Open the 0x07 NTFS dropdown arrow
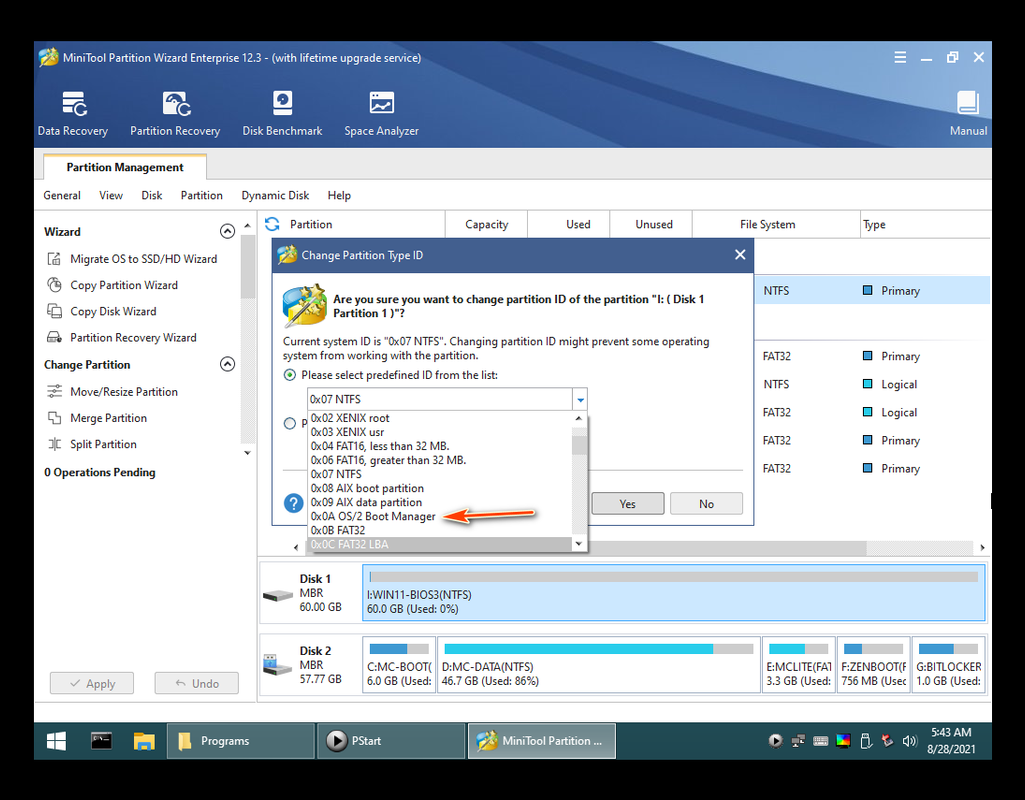Viewport: 1025px width, 800px height. 580,399
